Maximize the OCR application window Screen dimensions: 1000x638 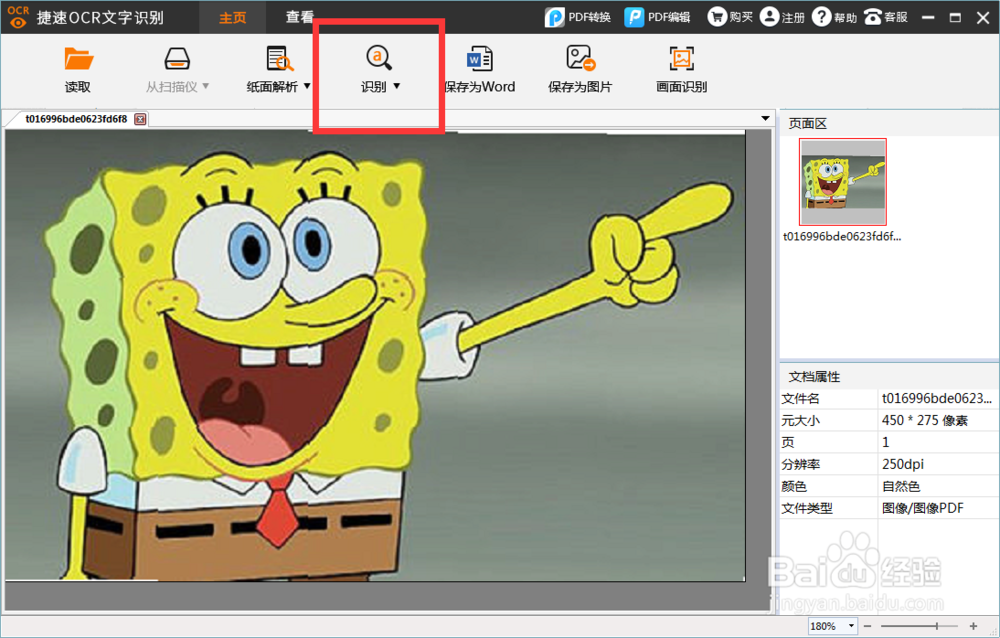[x=955, y=17]
